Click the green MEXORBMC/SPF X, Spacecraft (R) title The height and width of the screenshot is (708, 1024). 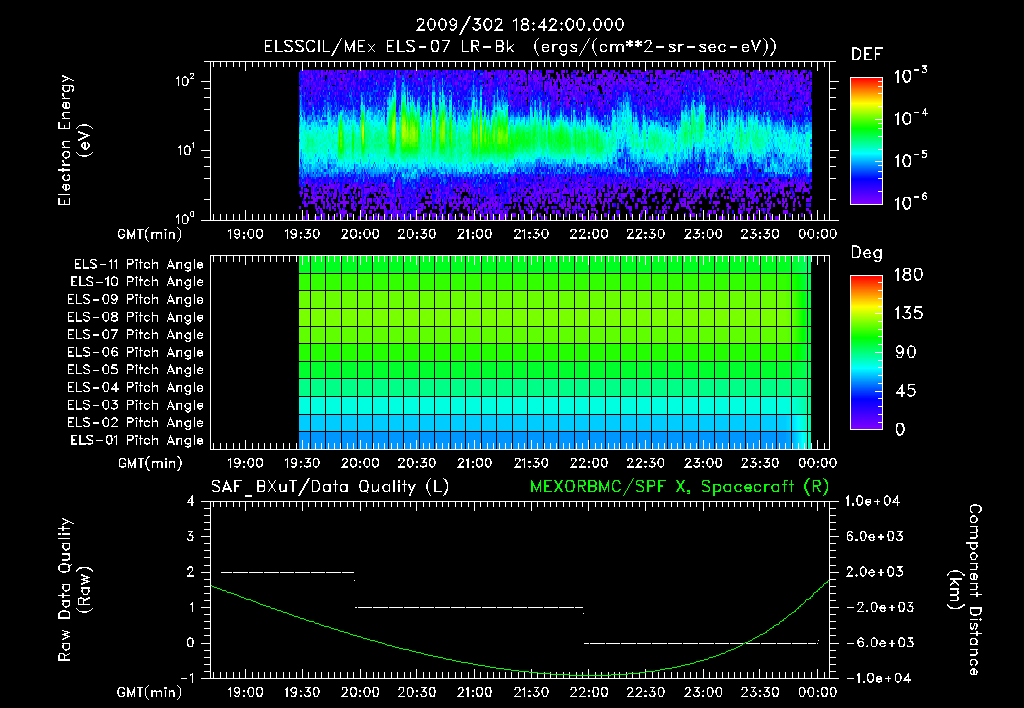tap(679, 487)
